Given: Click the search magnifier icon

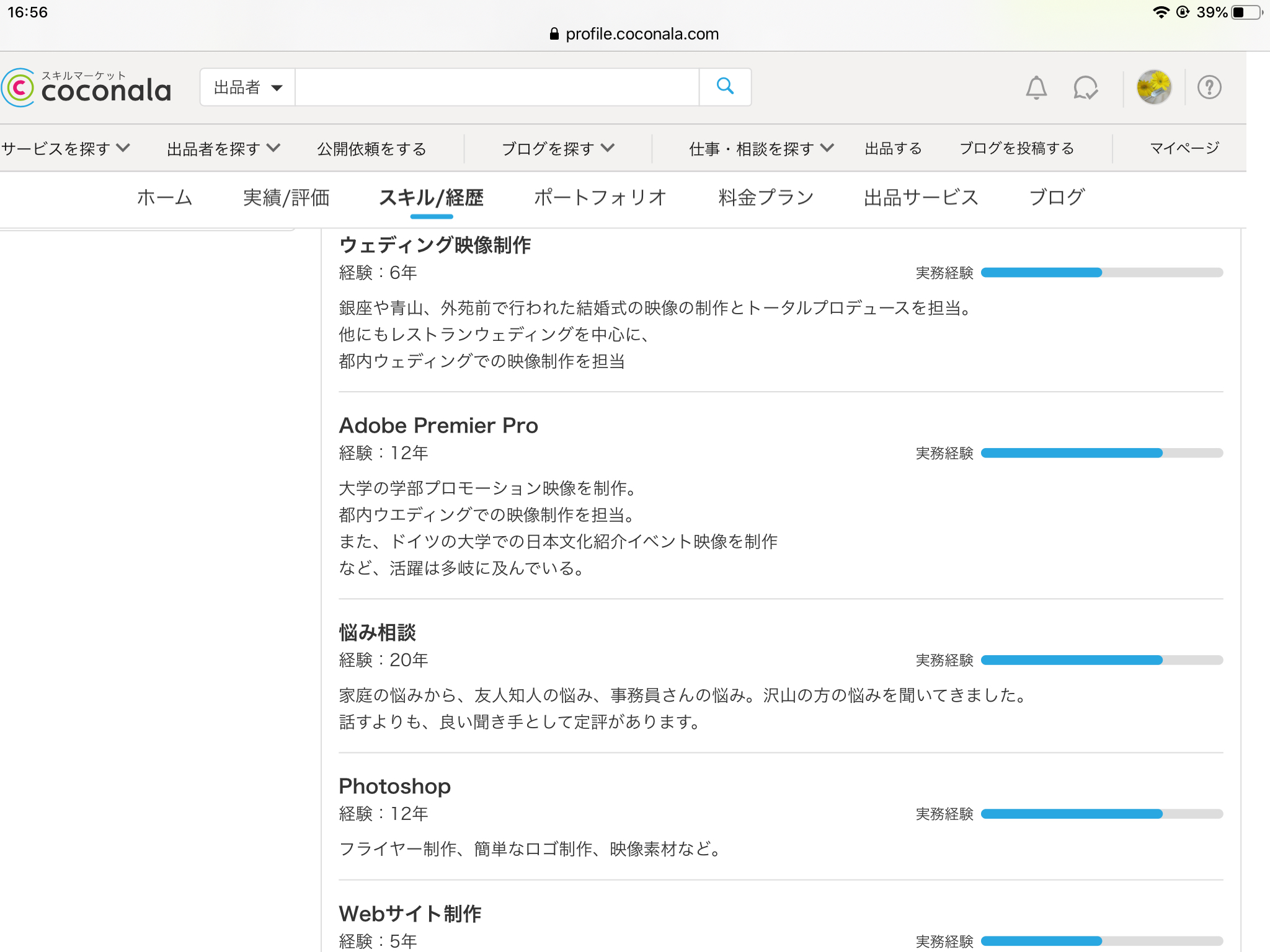Looking at the screenshot, I should 724,87.
